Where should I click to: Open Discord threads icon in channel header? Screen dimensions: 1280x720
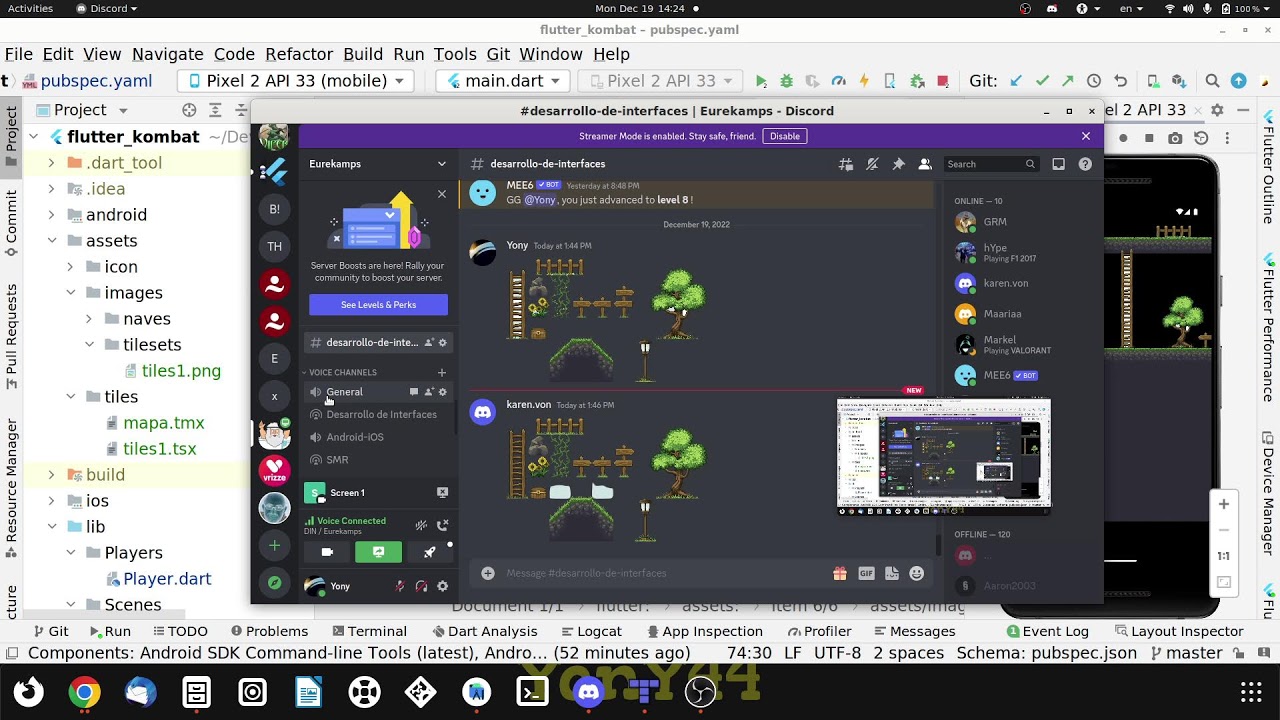[x=846, y=164]
